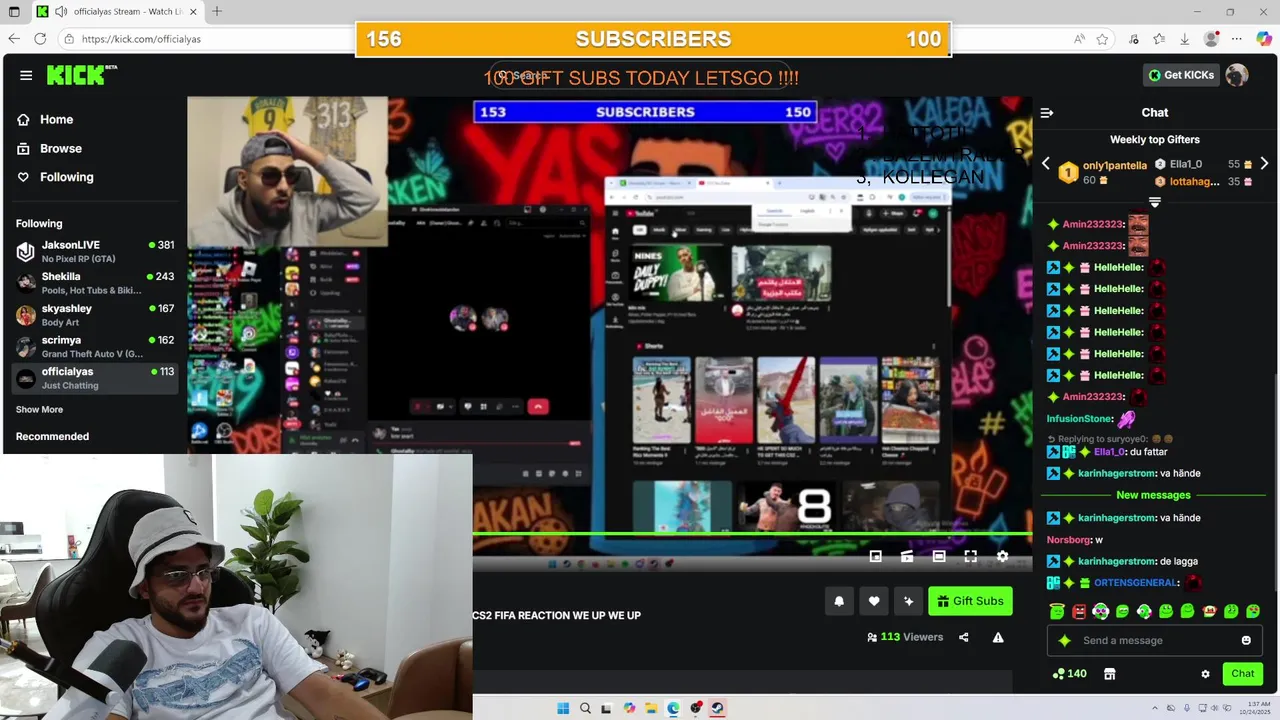Open a new browser tab
Screen dimensions: 1280x720
pos(217,11)
